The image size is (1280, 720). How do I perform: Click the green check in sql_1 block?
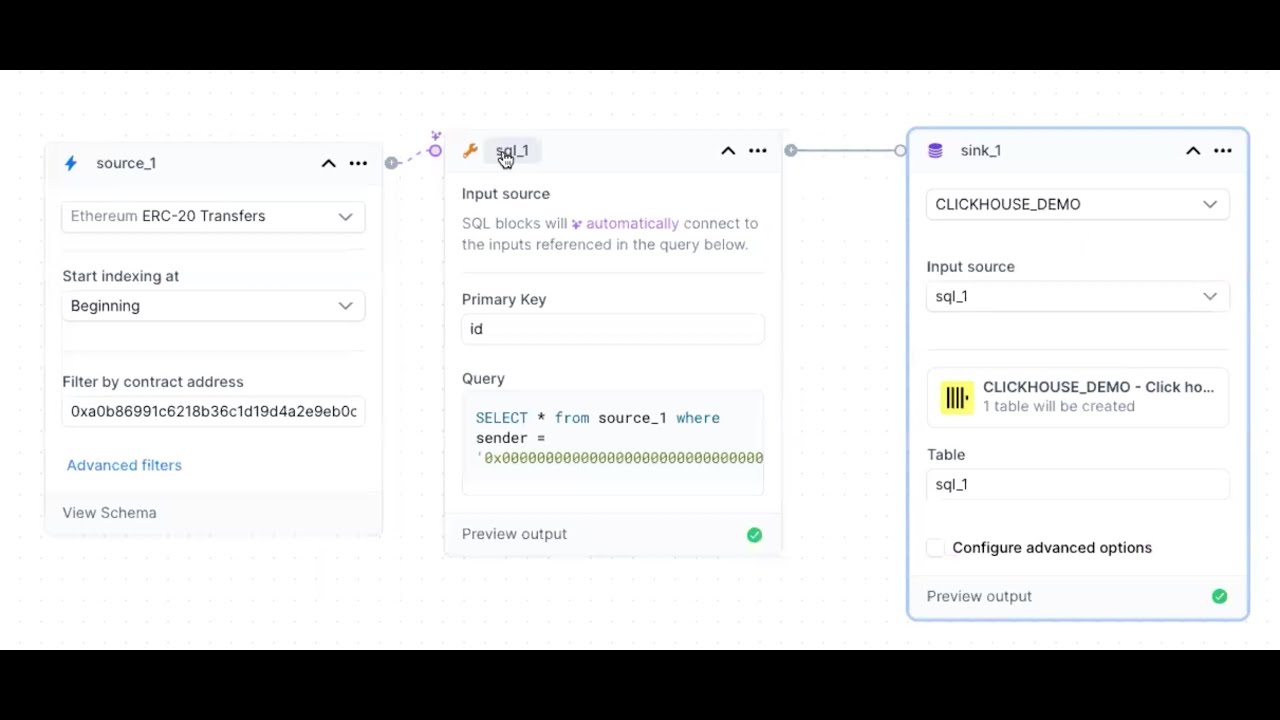click(x=755, y=535)
